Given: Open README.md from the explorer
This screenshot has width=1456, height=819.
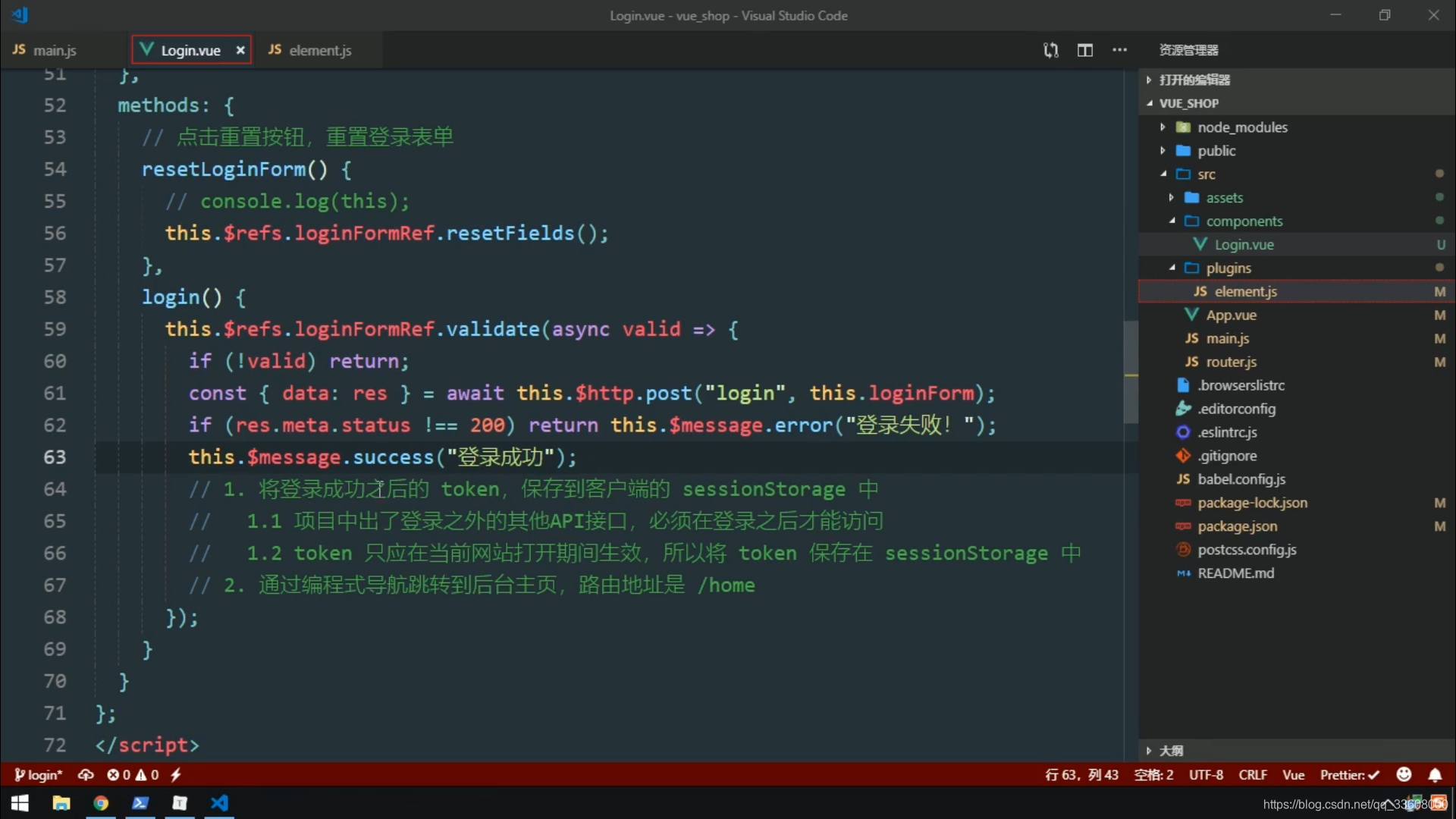Looking at the screenshot, I should (x=1297, y=574).
